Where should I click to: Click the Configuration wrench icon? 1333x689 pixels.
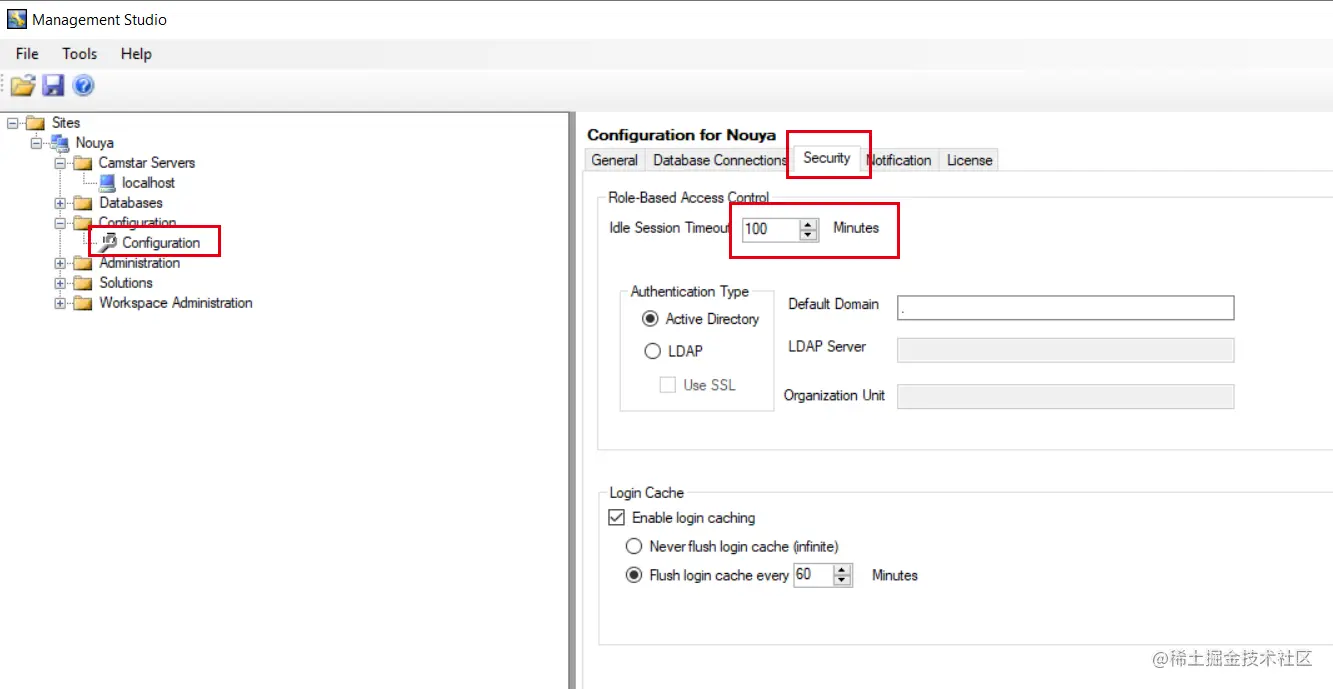108,243
